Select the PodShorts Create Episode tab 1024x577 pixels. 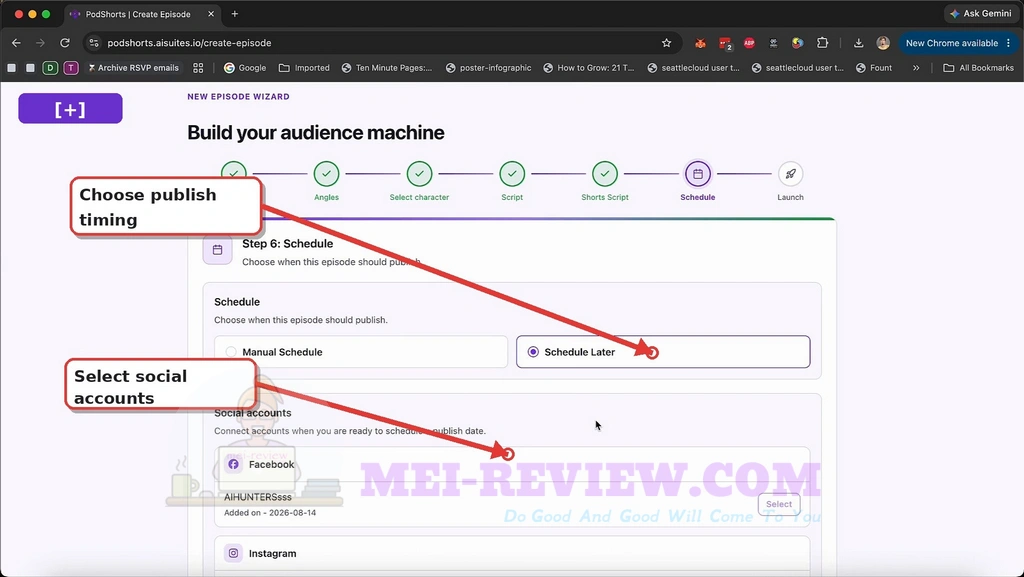tap(143, 14)
